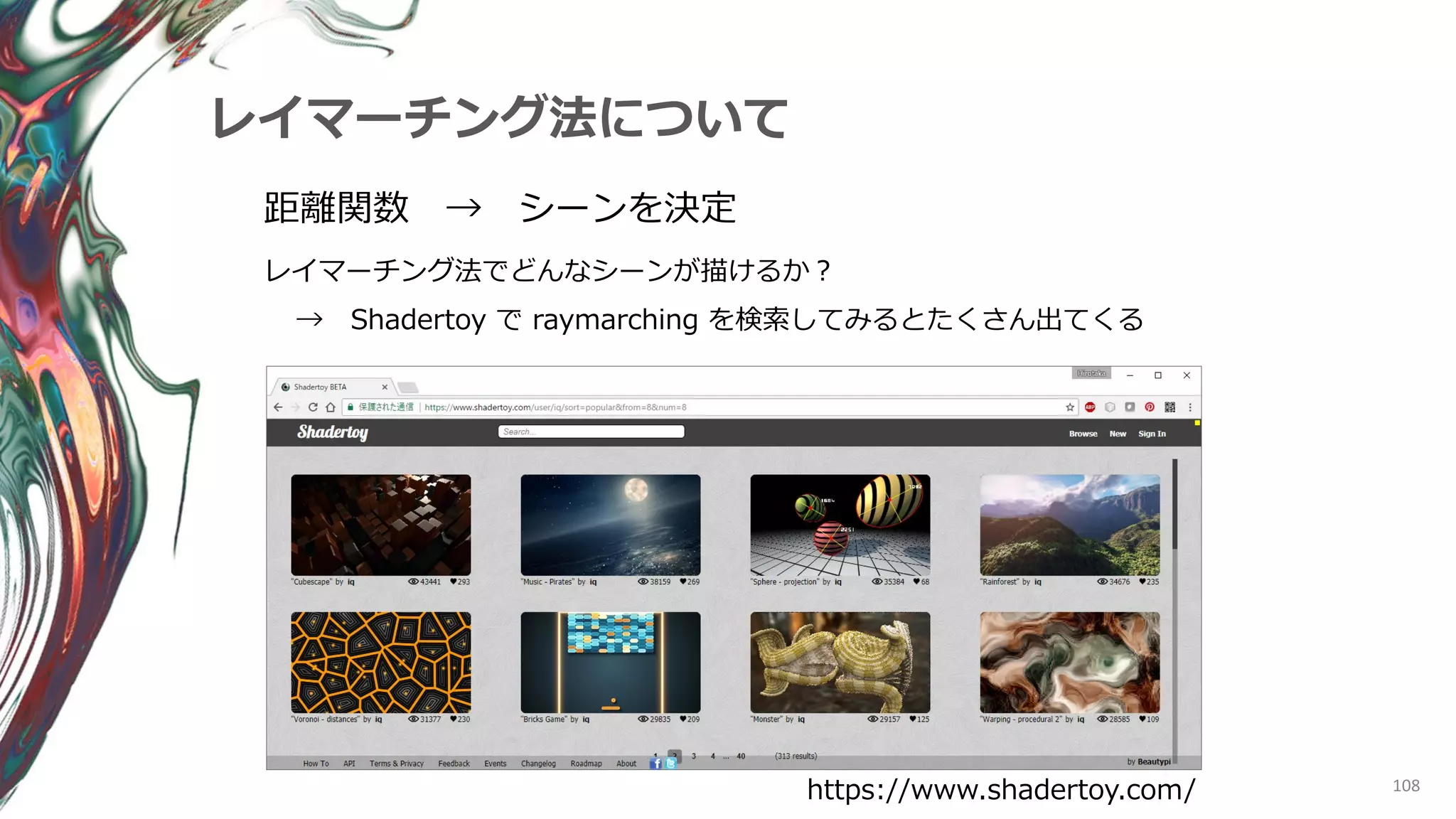This screenshot has height=819, width=1456.
Task: Open the Feedback footer link
Action: click(454, 764)
